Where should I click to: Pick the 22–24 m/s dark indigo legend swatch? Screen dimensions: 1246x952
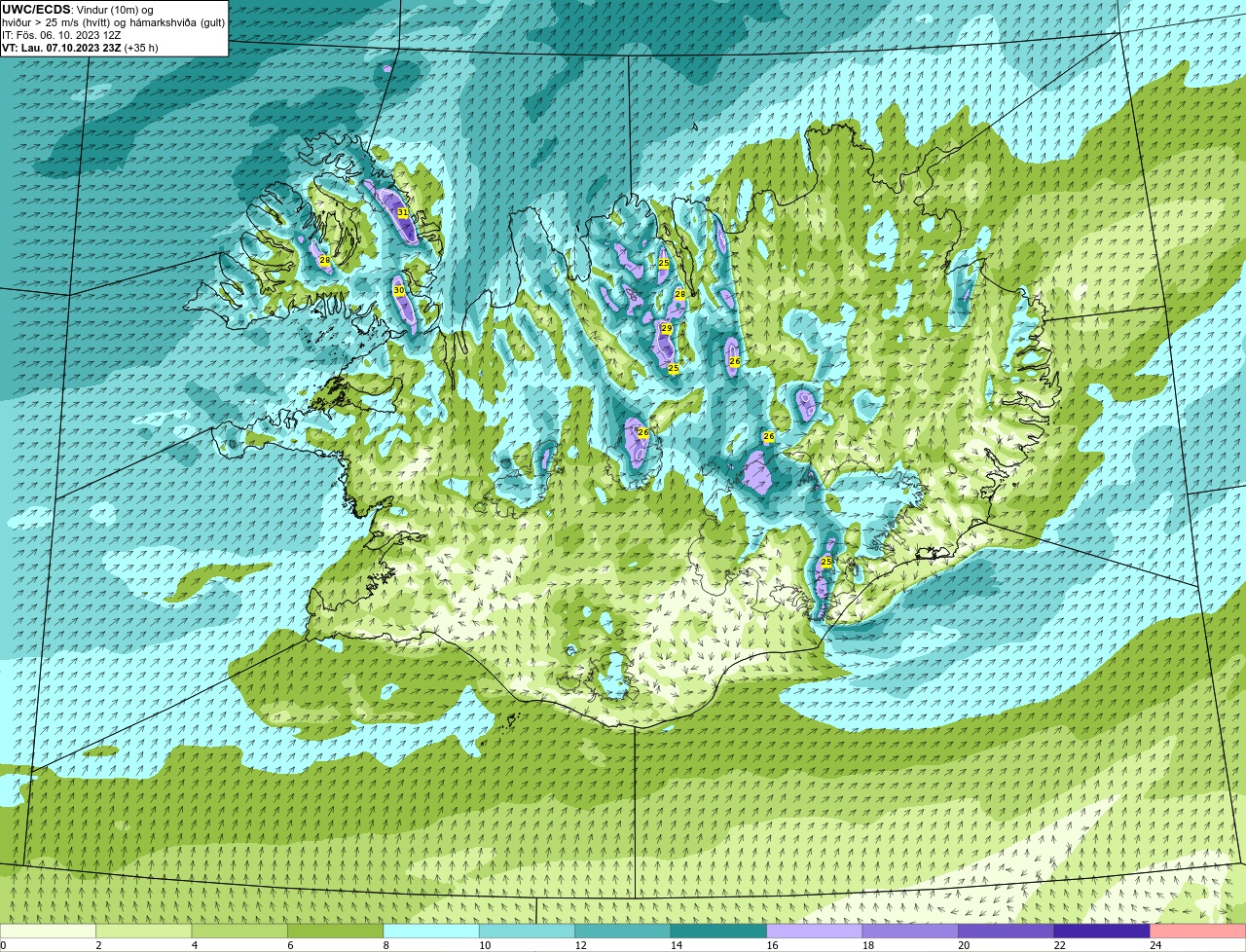[1103, 931]
